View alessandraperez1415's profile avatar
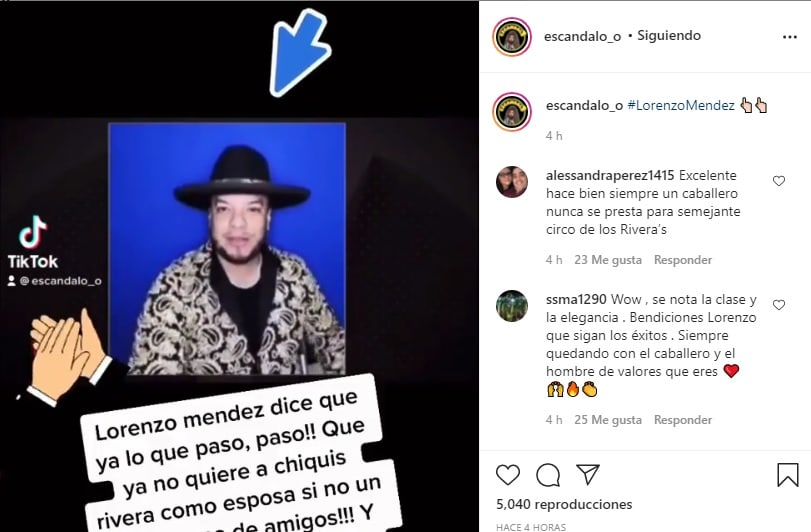This screenshot has width=811, height=532. (x=512, y=181)
